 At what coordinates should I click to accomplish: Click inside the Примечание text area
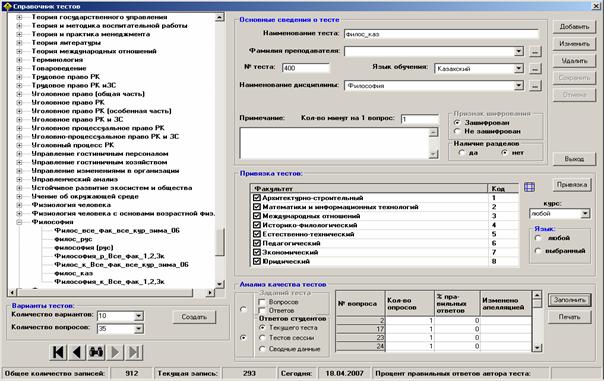(334, 143)
